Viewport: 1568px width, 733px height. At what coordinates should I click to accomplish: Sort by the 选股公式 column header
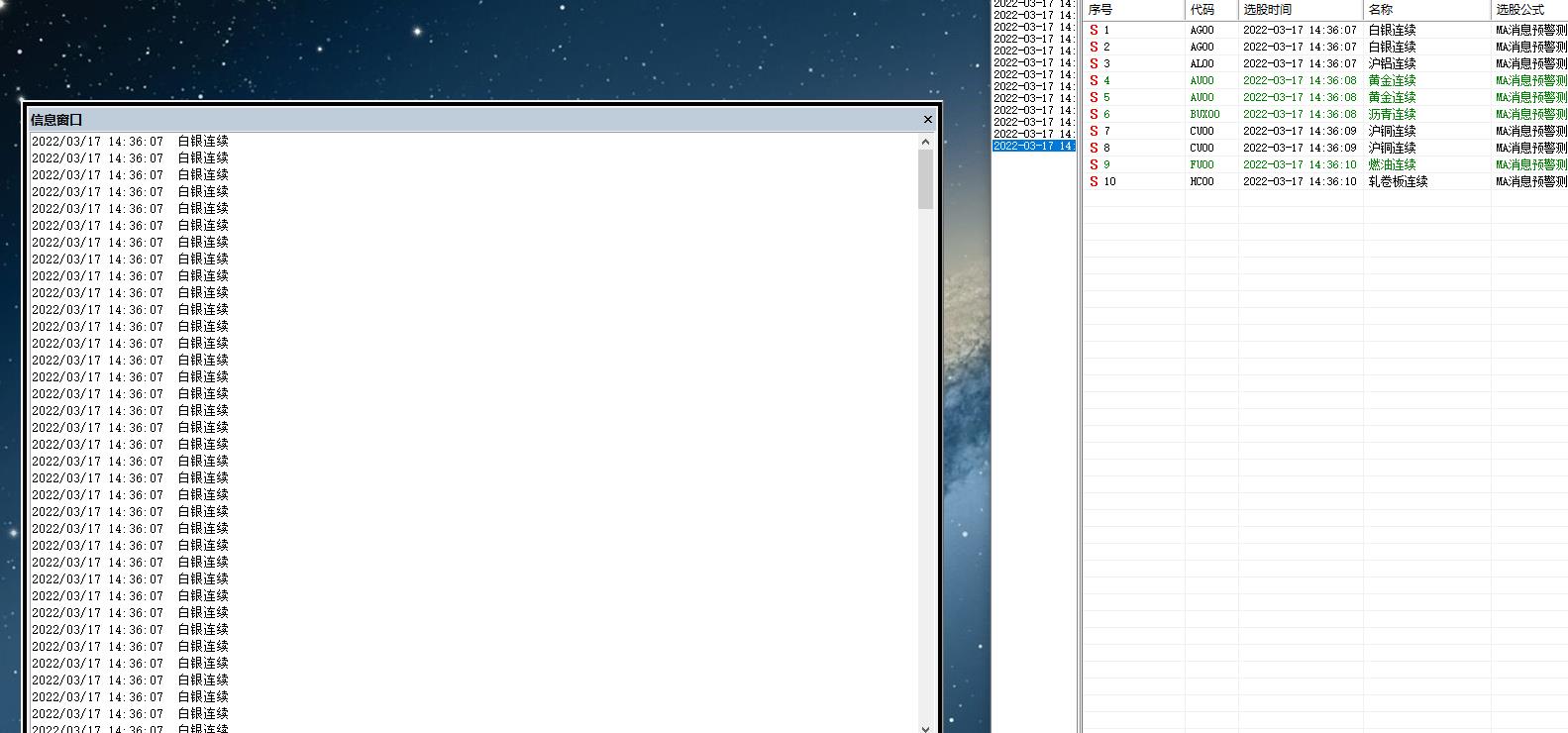tap(1529, 9)
